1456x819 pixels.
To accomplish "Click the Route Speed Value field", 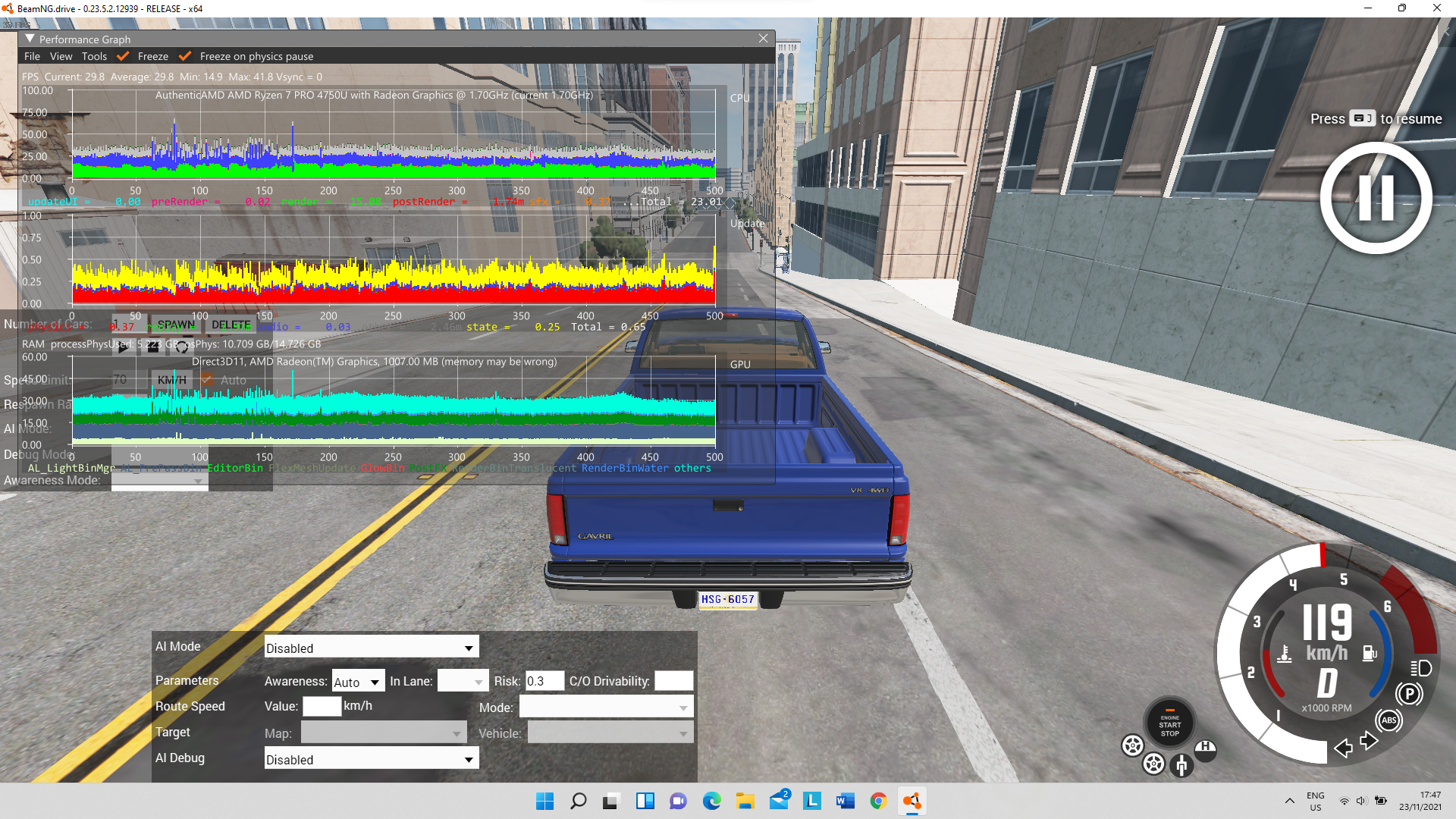I will pyautogui.click(x=322, y=706).
